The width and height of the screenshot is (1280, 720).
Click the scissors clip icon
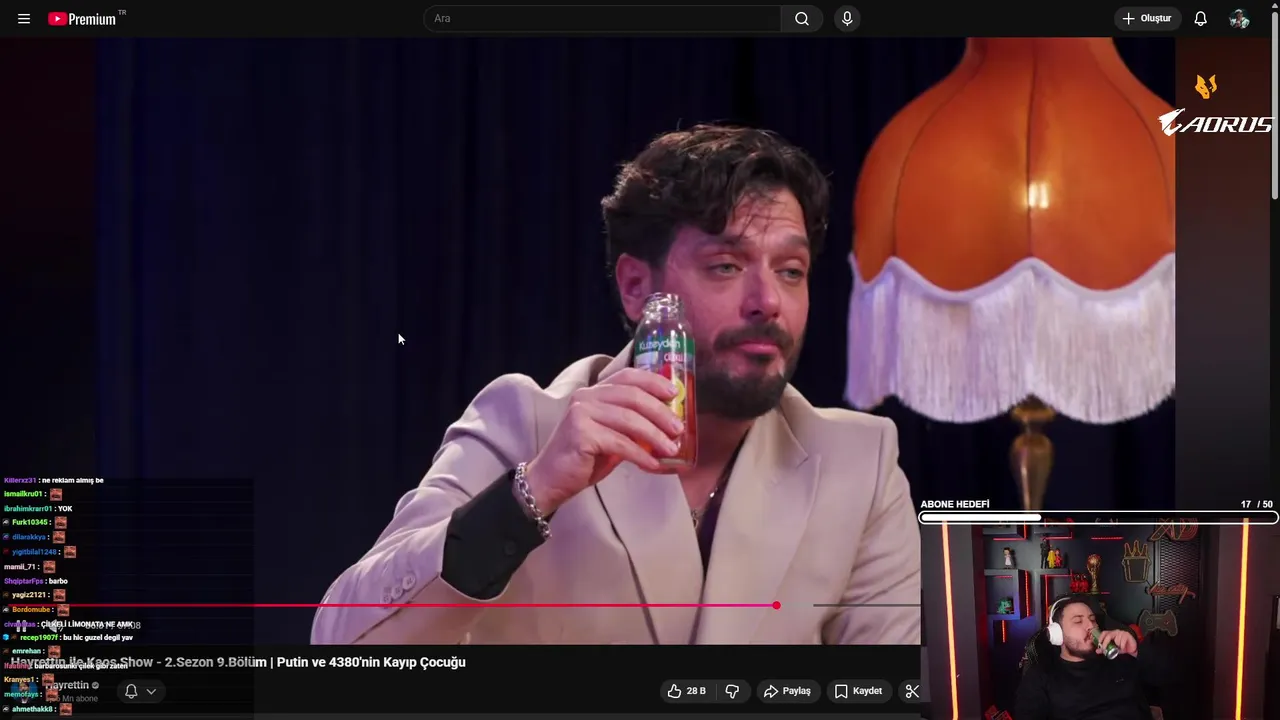pyautogui.click(x=912, y=691)
